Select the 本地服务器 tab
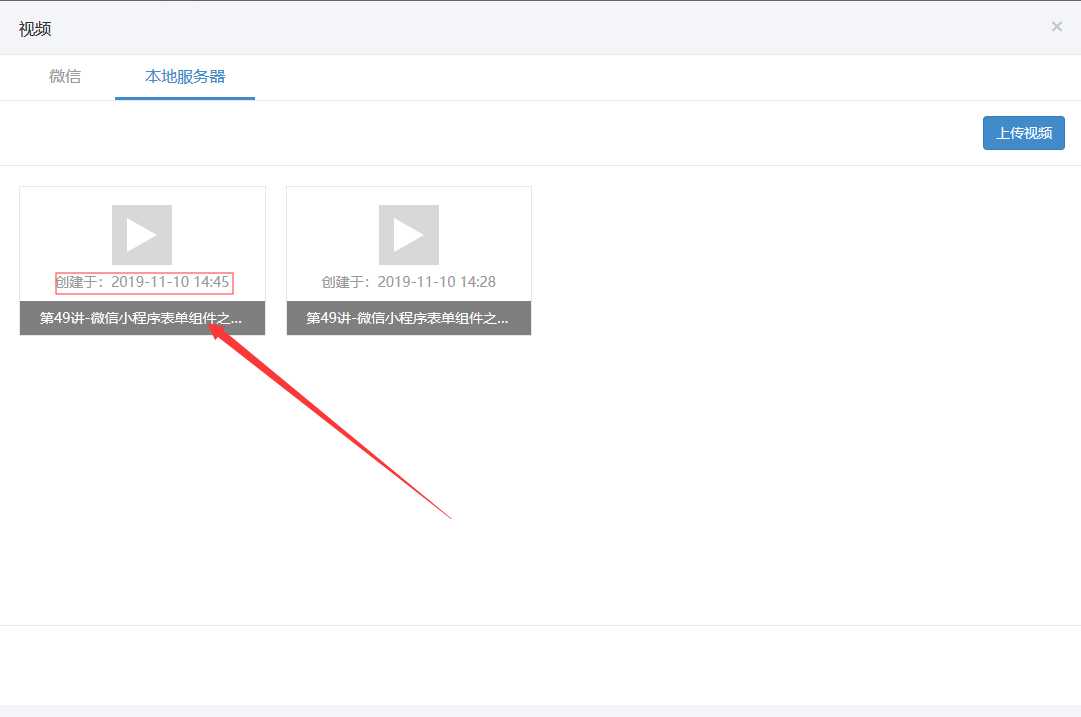The image size is (1081, 717). click(185, 77)
